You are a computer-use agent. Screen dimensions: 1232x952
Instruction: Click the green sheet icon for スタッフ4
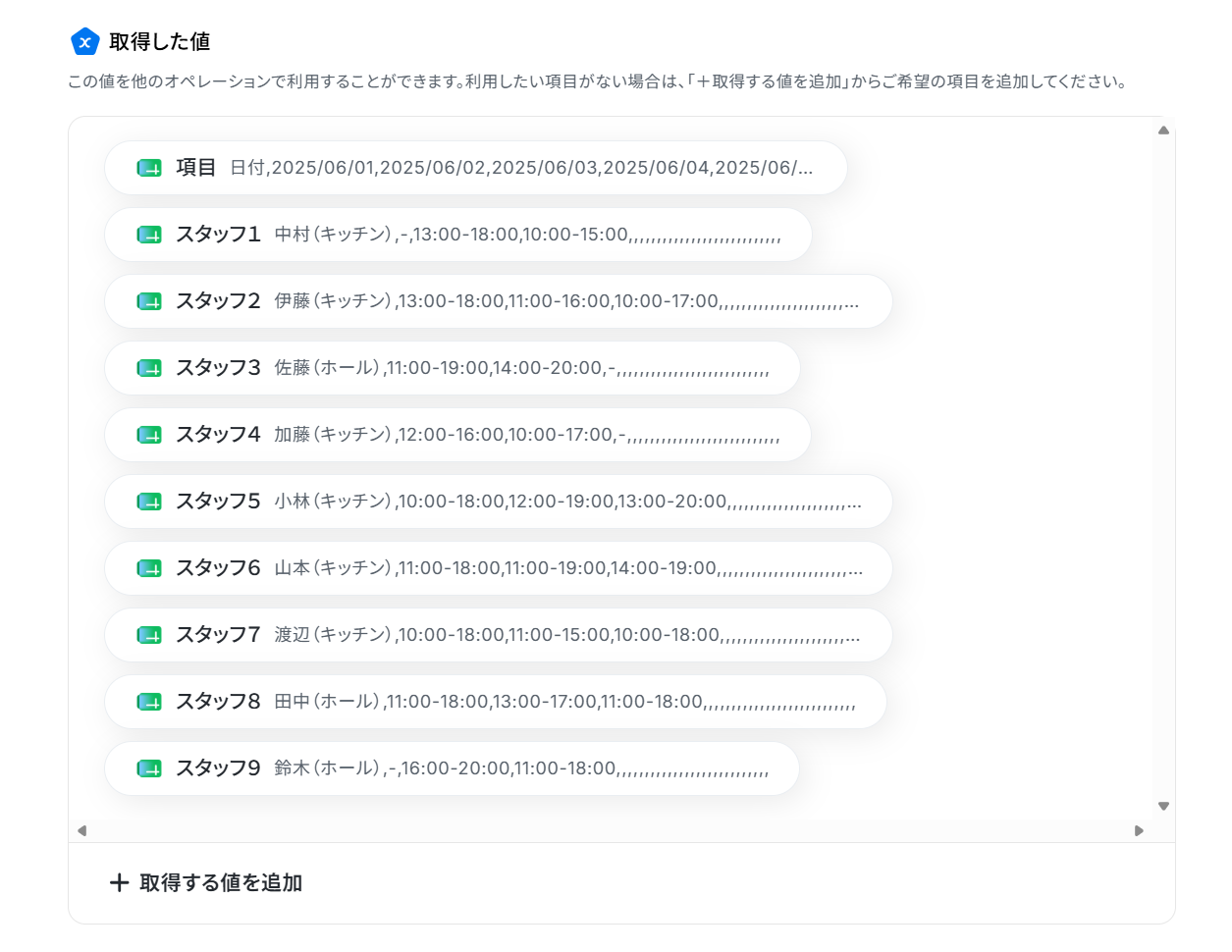click(149, 435)
